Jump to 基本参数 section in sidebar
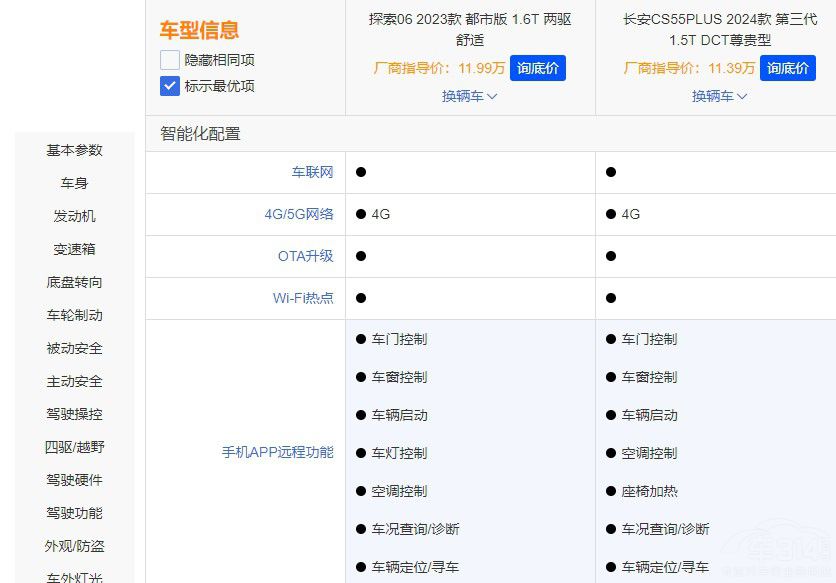 coord(74,150)
